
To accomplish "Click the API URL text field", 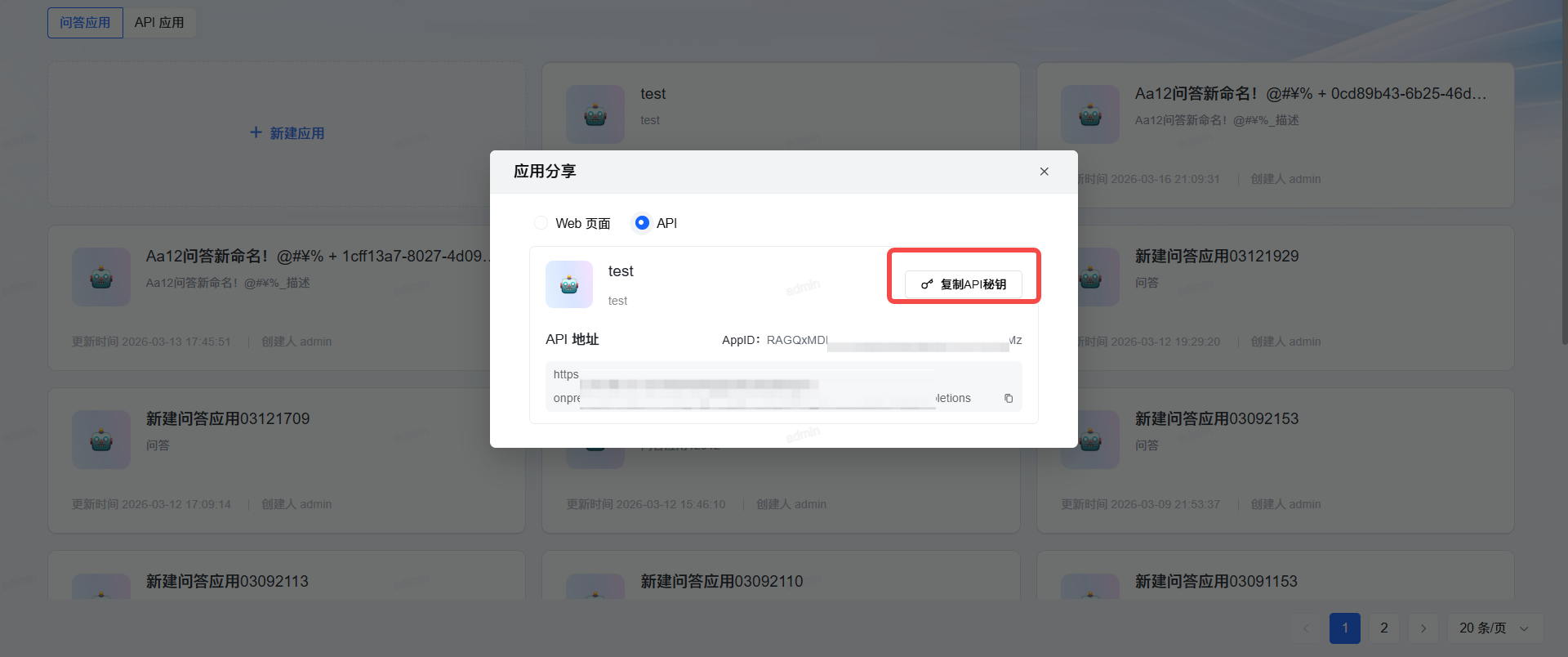I will [x=784, y=387].
